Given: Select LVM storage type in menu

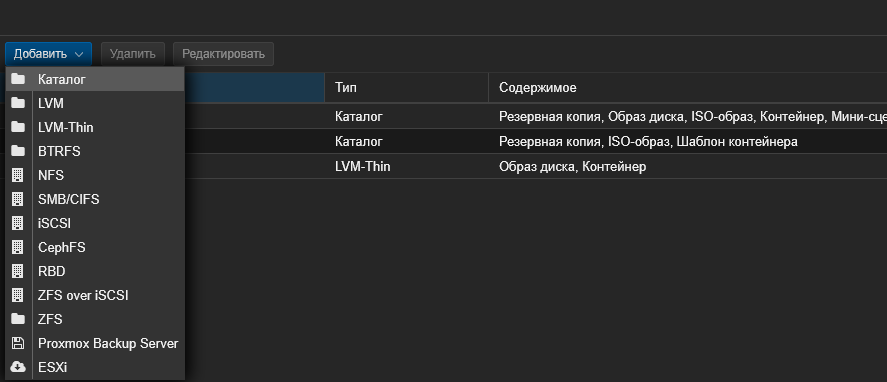Looking at the screenshot, I should pyautogui.click(x=95, y=103).
